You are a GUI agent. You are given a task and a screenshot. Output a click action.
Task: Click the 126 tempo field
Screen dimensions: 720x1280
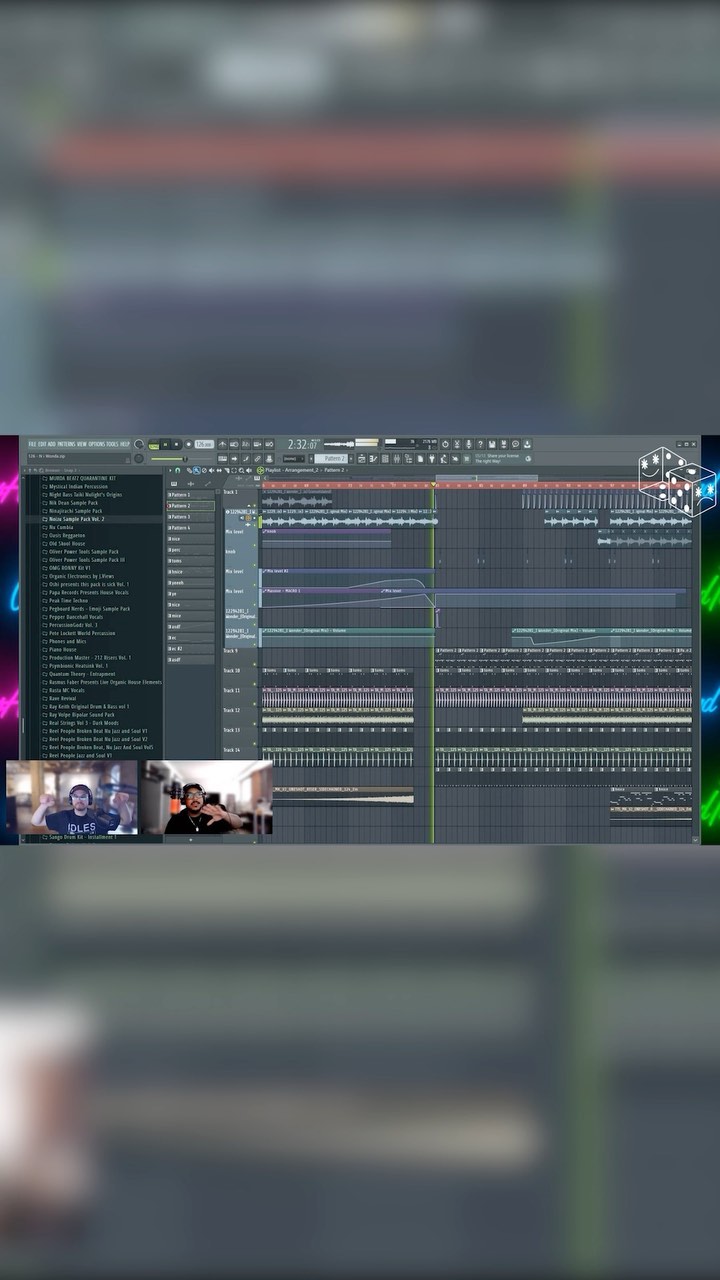(x=204, y=444)
